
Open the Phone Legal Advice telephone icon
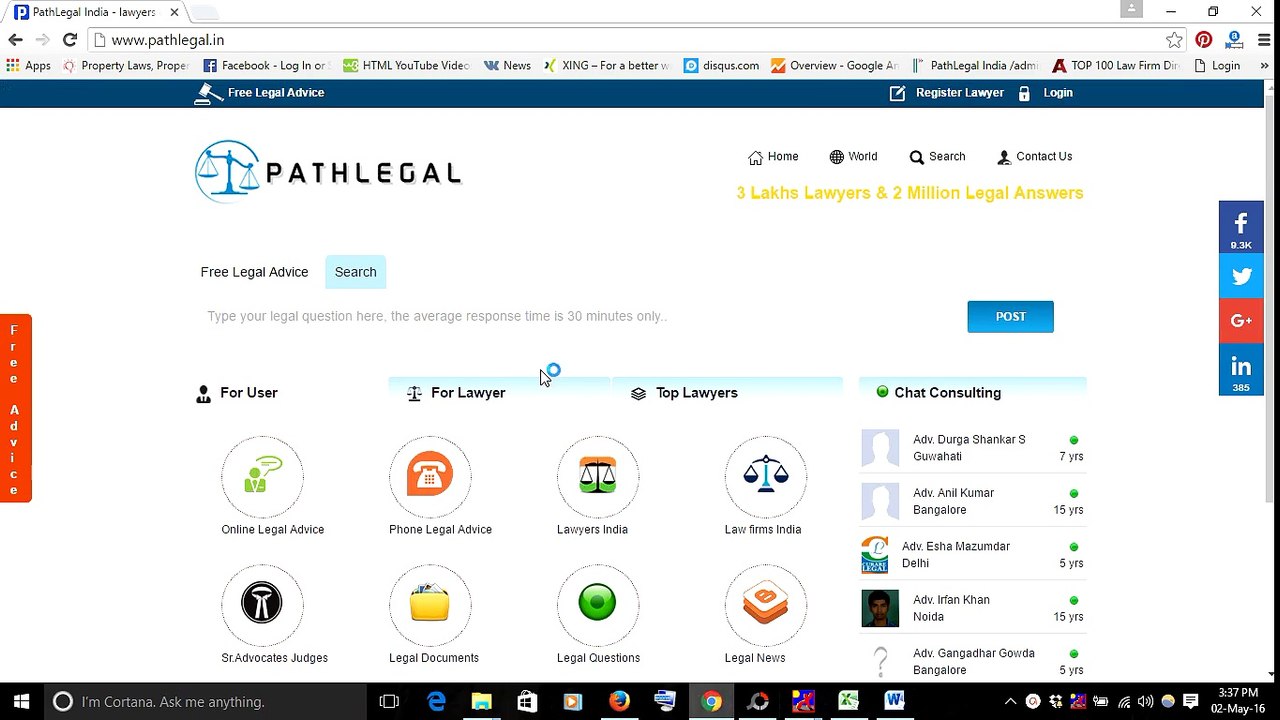430,477
